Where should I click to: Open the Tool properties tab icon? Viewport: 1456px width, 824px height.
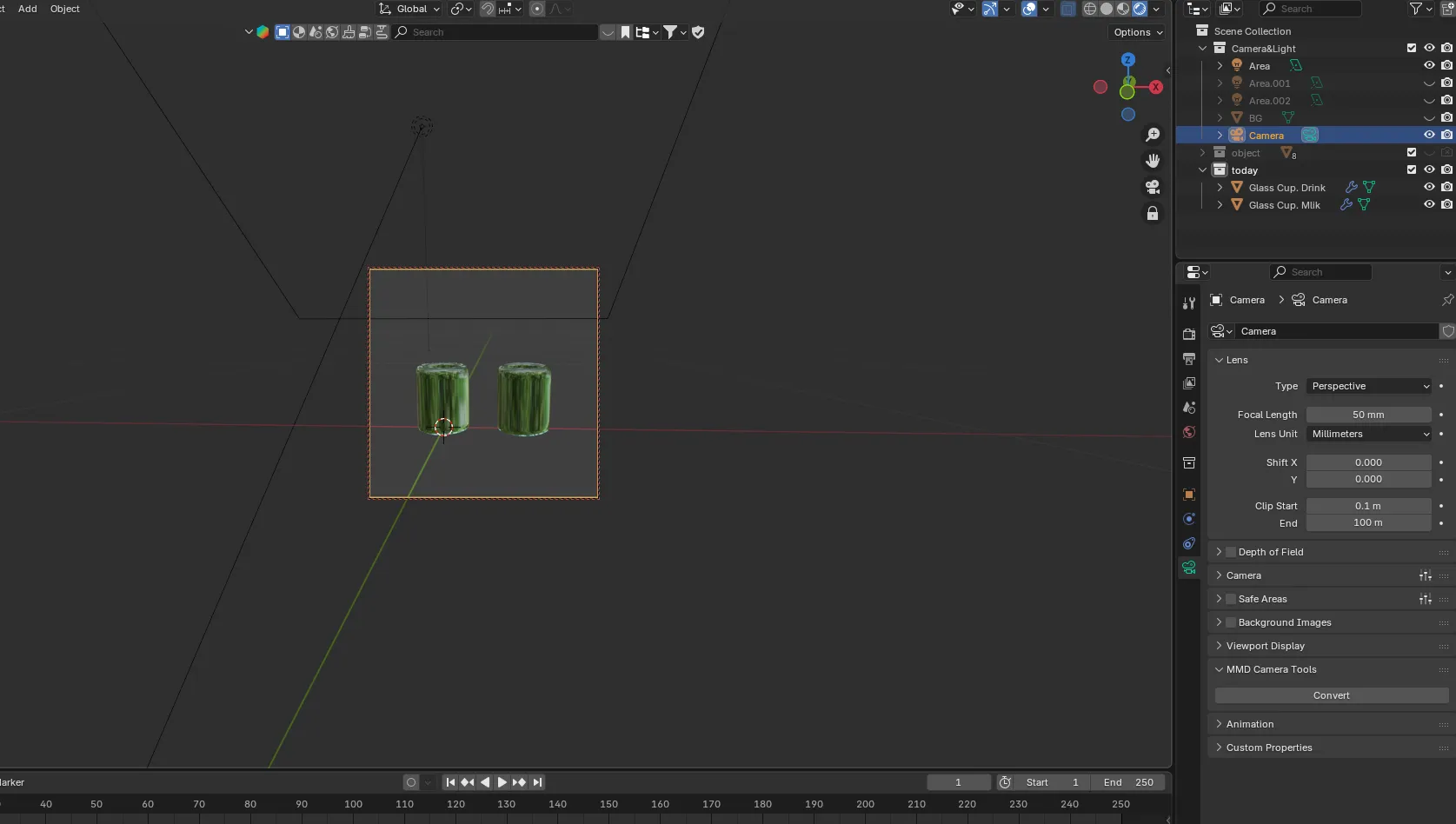tap(1189, 303)
